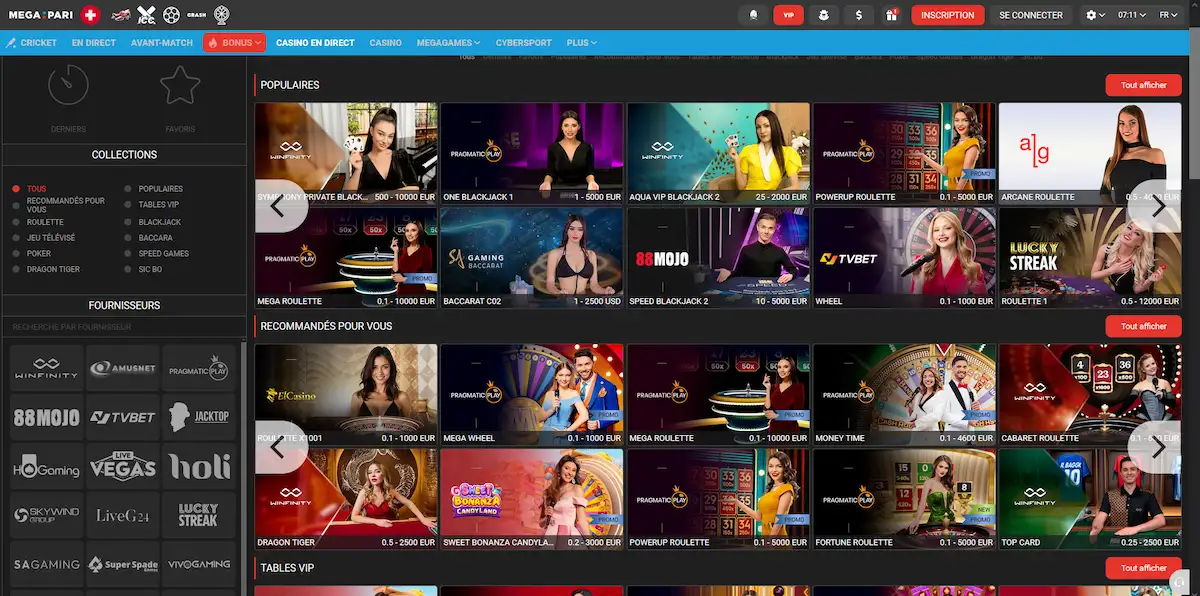This screenshot has width=1200, height=596.
Task: Focus the Recherche par fournisseur field
Action: pyautogui.click(x=124, y=327)
